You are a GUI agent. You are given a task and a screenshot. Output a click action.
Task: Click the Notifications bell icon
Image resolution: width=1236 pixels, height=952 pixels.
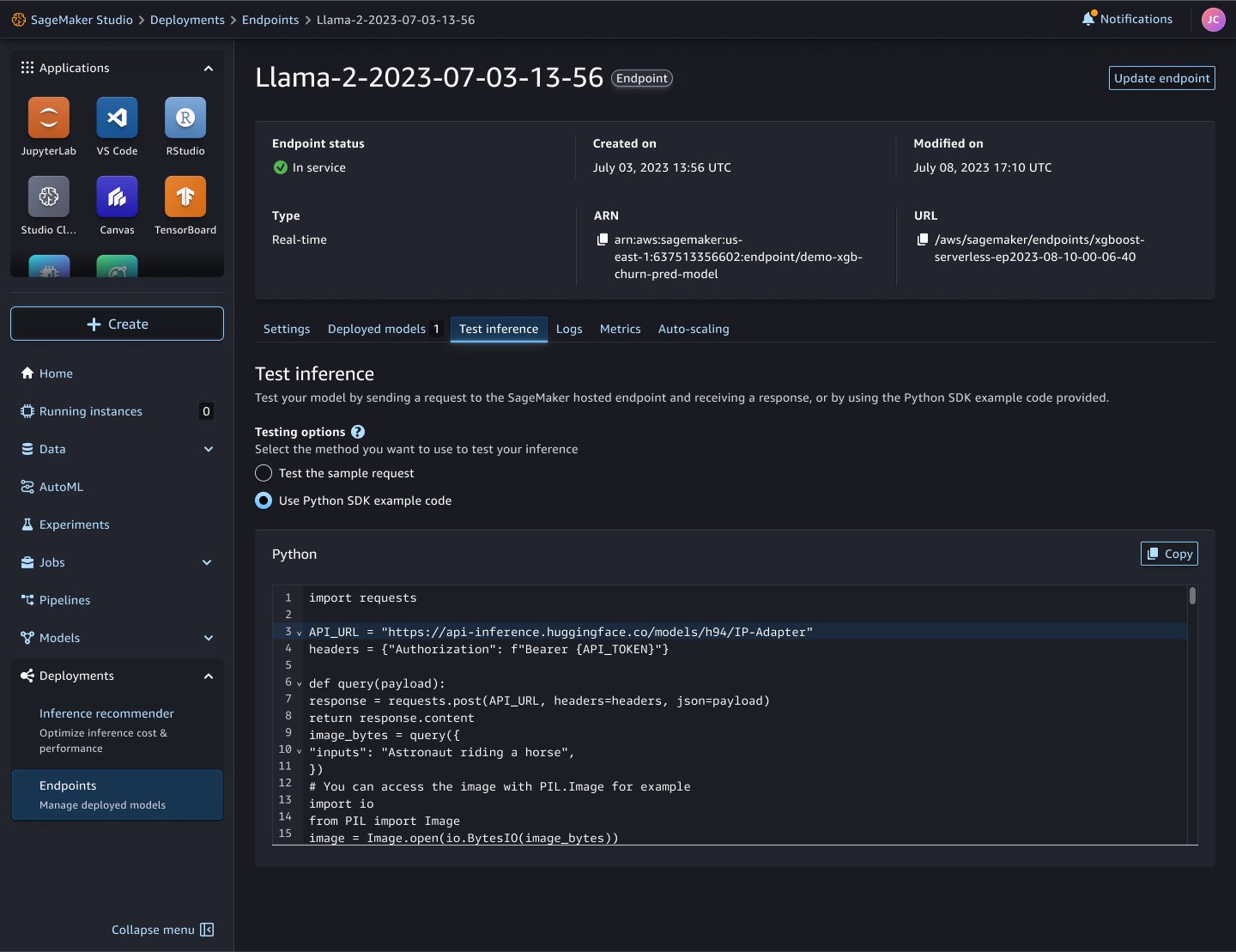[x=1089, y=18]
